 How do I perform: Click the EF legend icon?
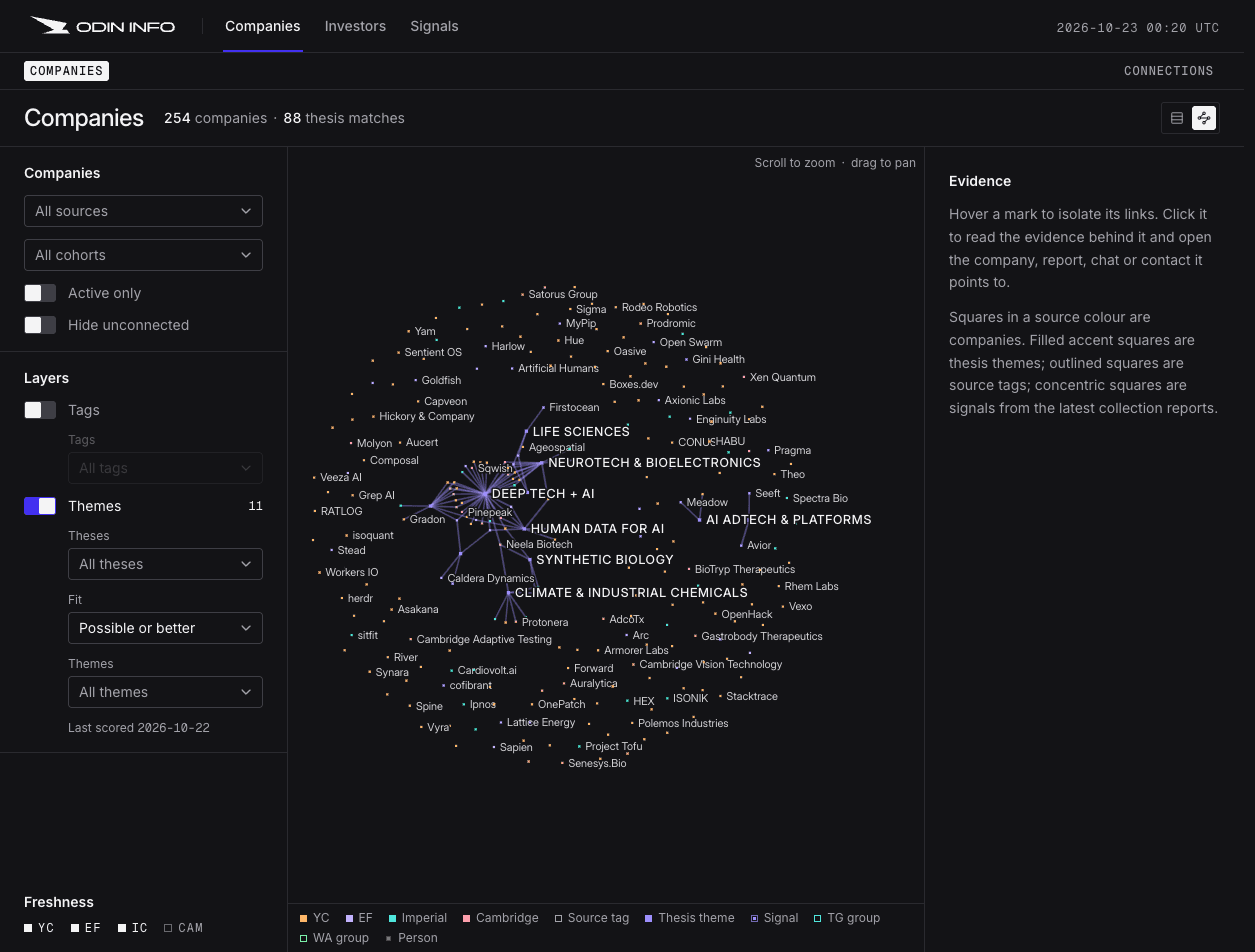click(349, 918)
